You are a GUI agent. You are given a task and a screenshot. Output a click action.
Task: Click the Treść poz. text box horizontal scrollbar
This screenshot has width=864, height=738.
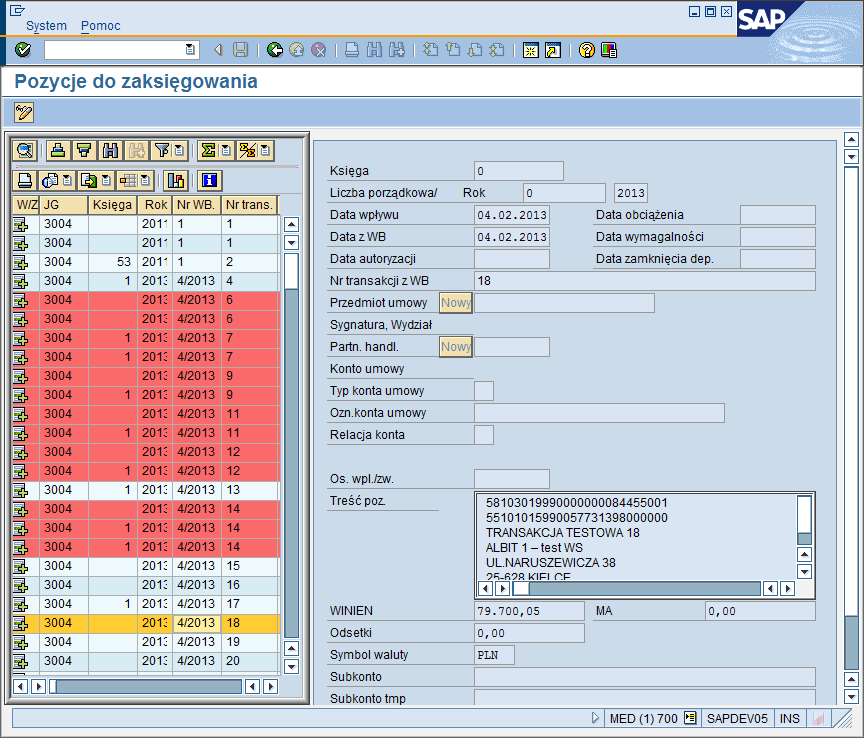[x=636, y=589]
